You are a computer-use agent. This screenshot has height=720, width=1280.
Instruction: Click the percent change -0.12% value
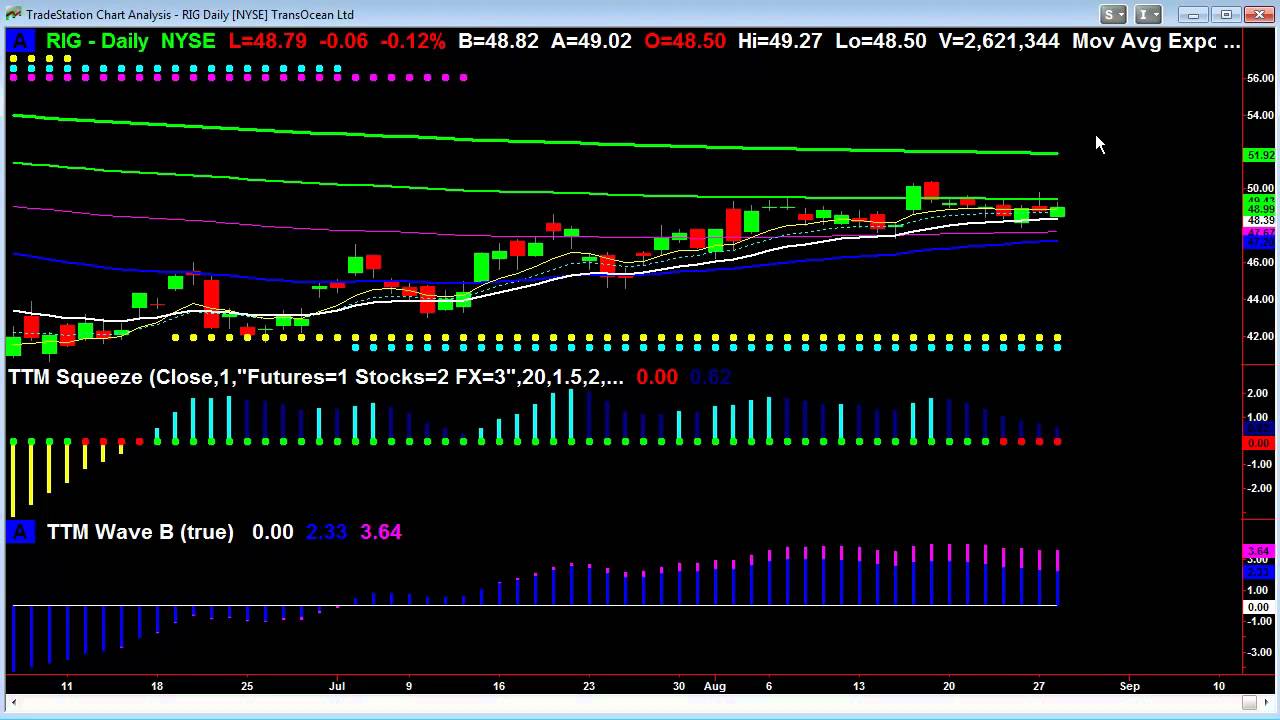[412, 41]
